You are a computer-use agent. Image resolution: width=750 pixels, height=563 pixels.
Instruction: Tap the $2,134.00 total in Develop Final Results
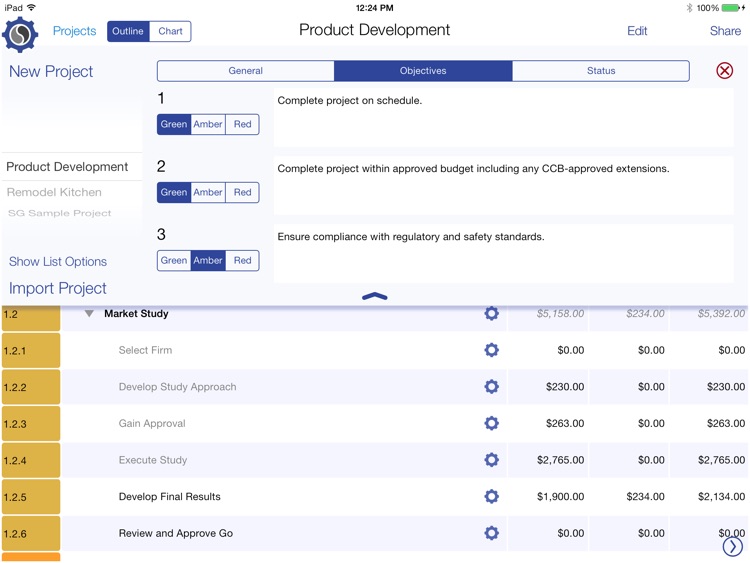click(x=721, y=497)
